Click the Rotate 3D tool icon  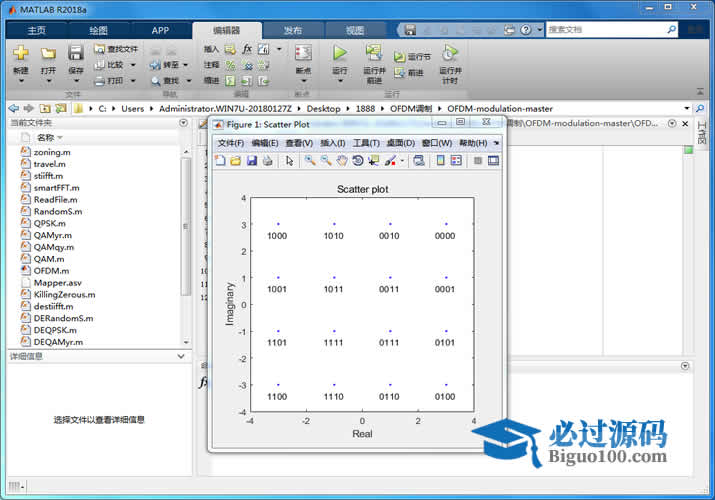click(357, 160)
